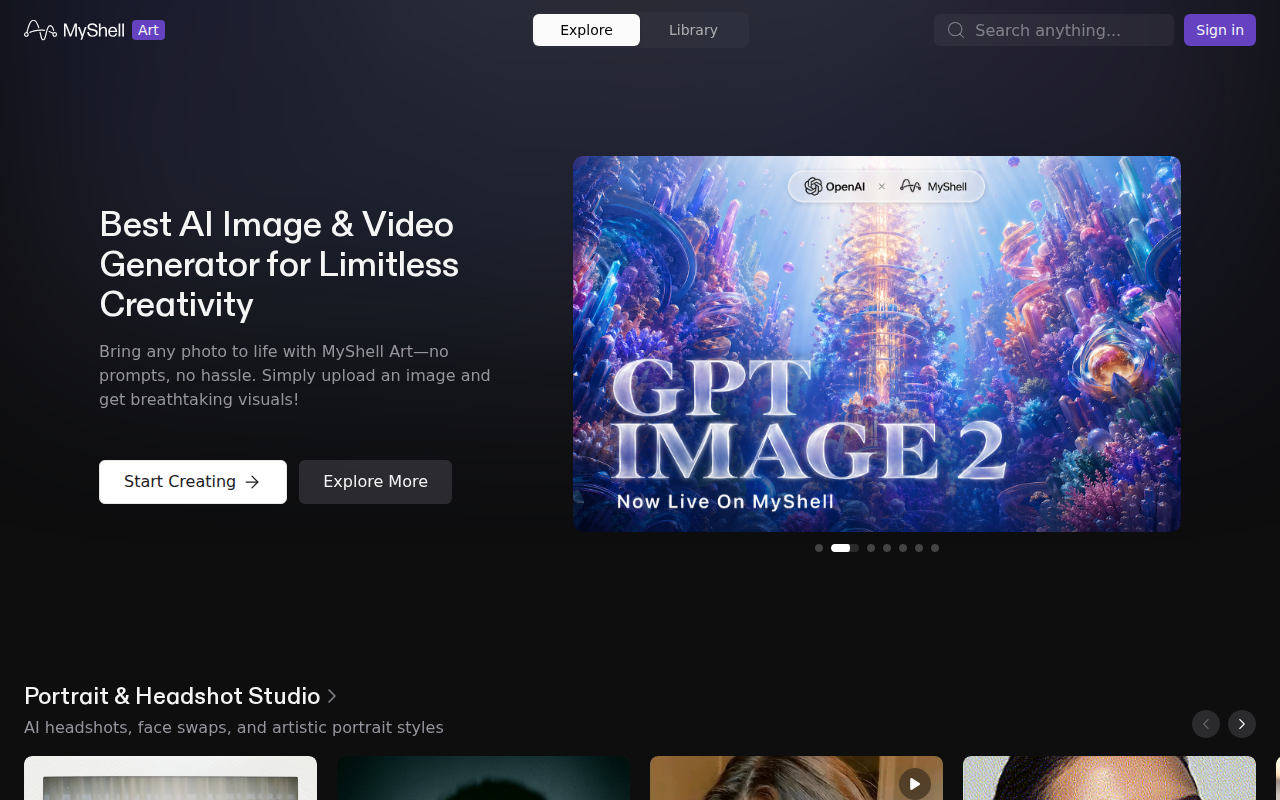This screenshot has height=800, width=1280.
Task: Open the GPT Image 2 banner
Action: [x=877, y=344]
